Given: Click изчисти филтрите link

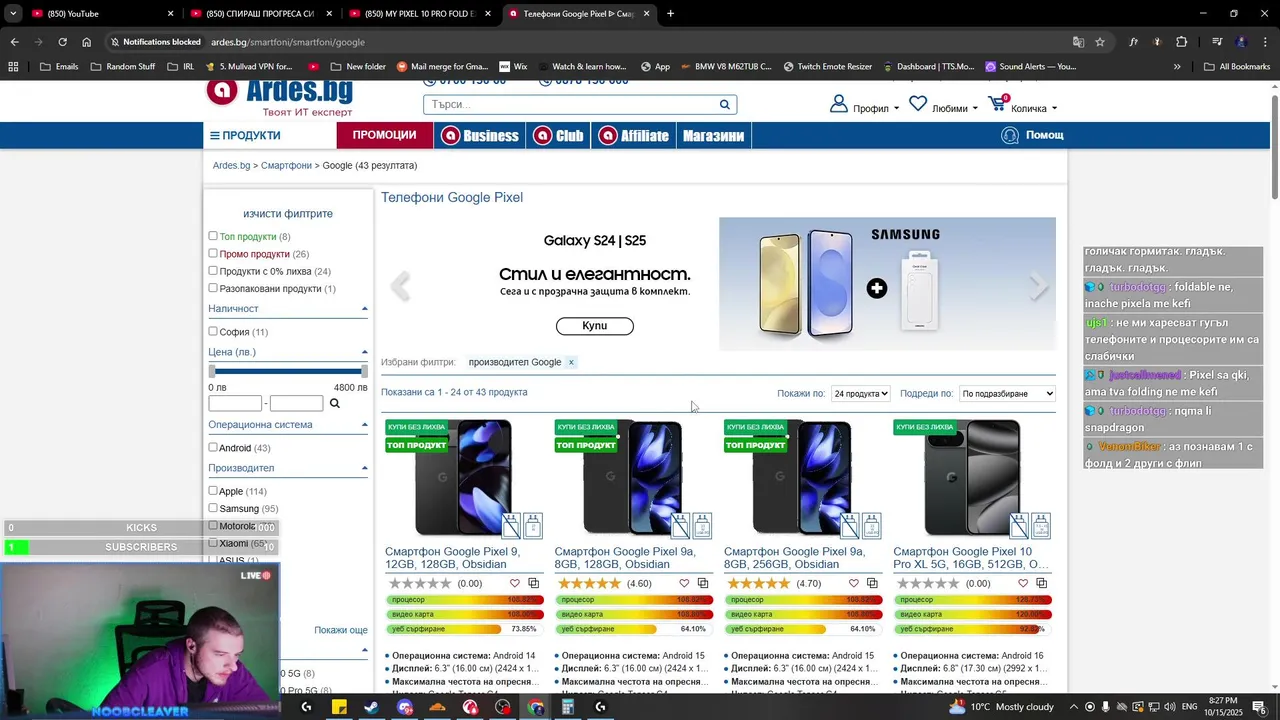Looking at the screenshot, I should pos(288,214).
